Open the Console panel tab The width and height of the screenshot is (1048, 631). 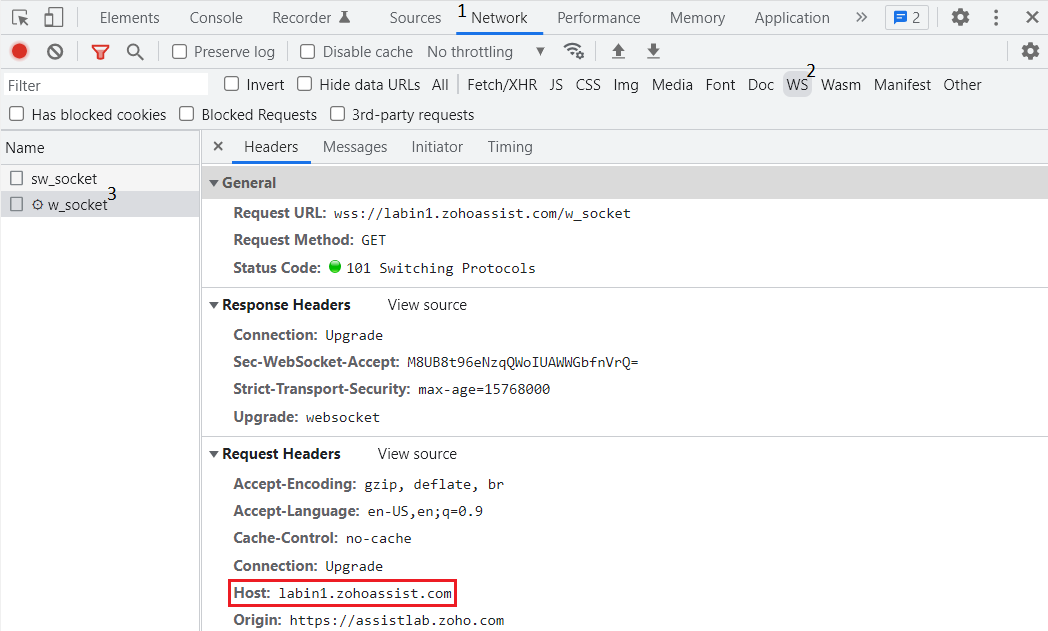tap(216, 18)
